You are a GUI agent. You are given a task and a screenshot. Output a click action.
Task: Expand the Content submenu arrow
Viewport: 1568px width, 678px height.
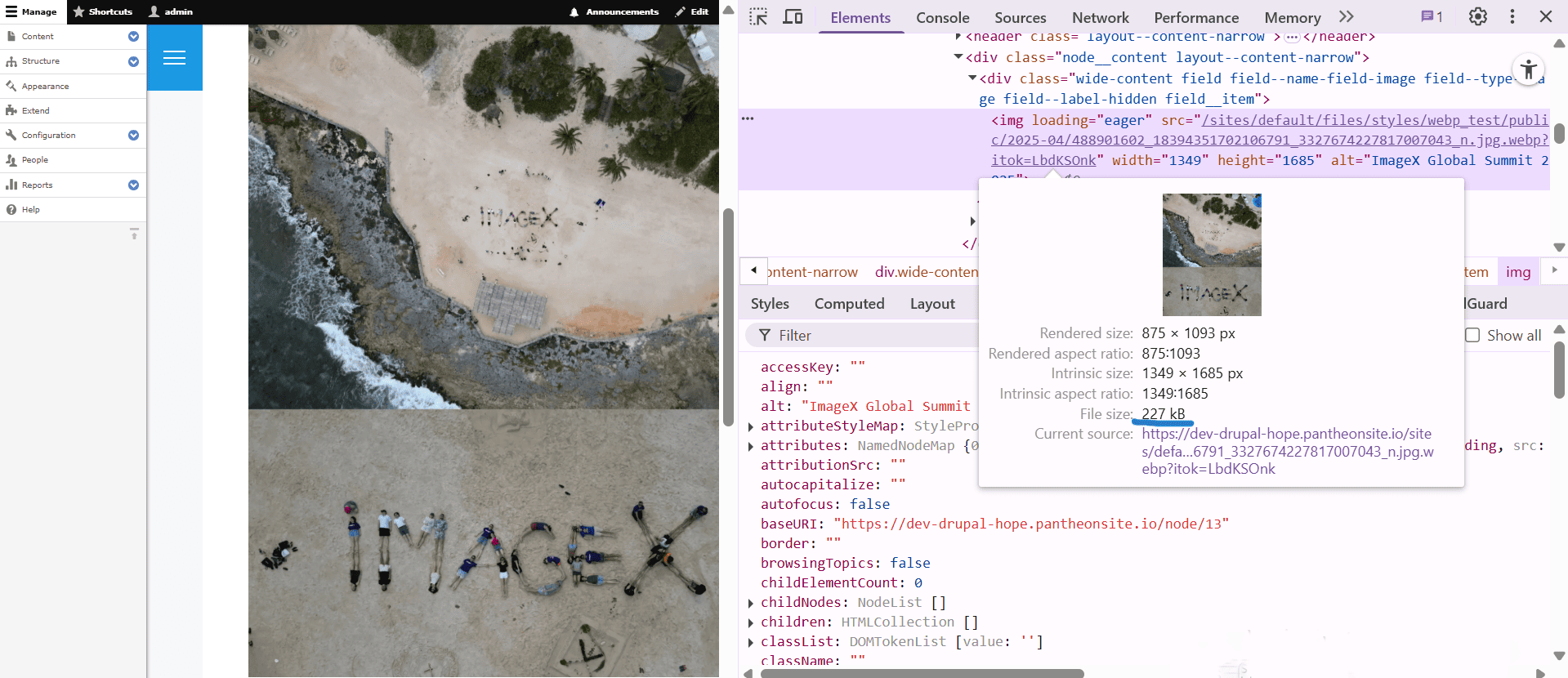[x=133, y=37]
